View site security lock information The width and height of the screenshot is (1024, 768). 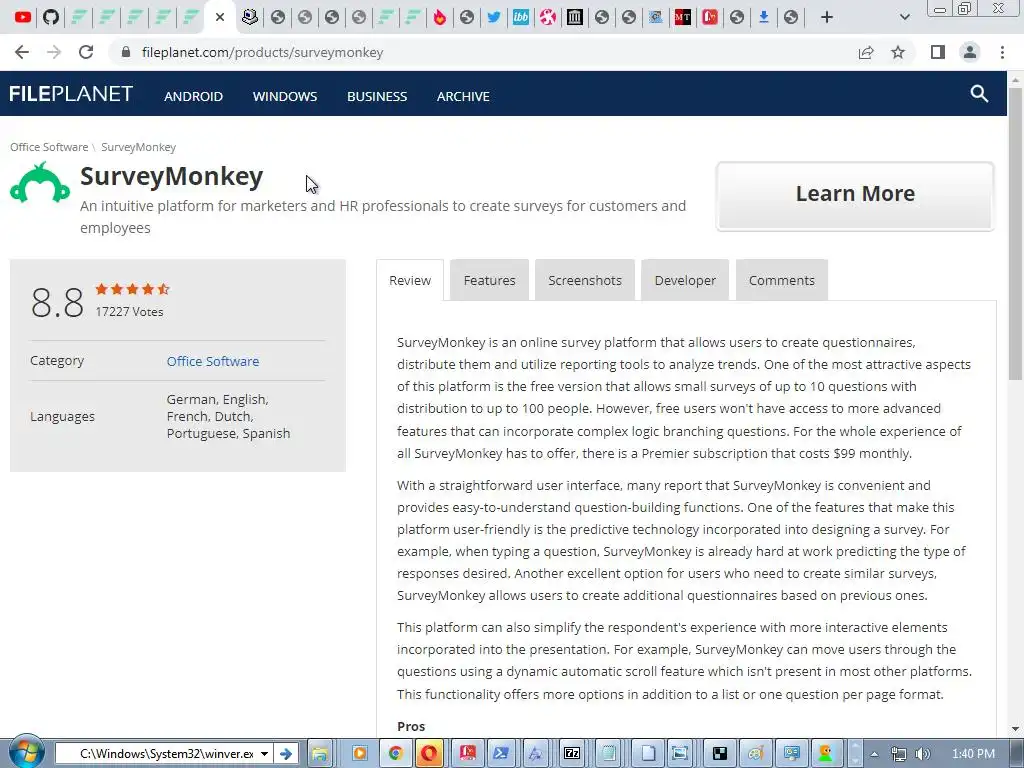click(126, 52)
